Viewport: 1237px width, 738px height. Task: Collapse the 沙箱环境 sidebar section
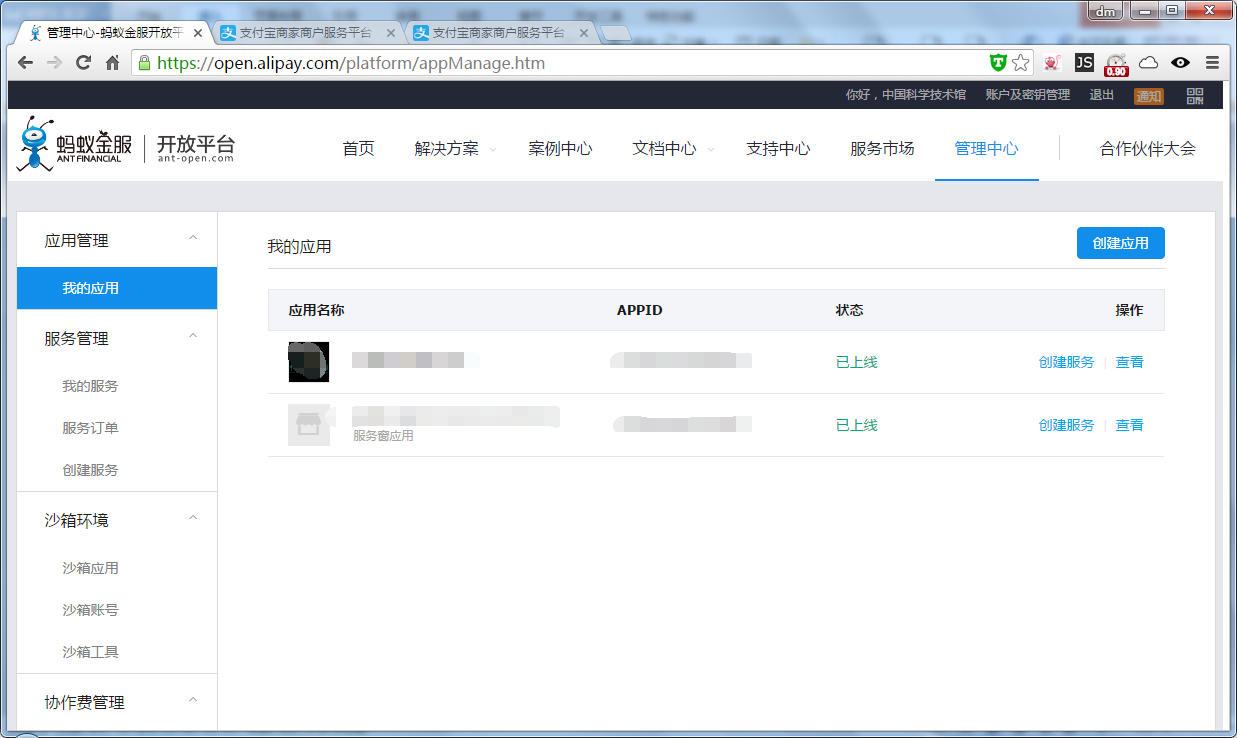click(x=193, y=519)
